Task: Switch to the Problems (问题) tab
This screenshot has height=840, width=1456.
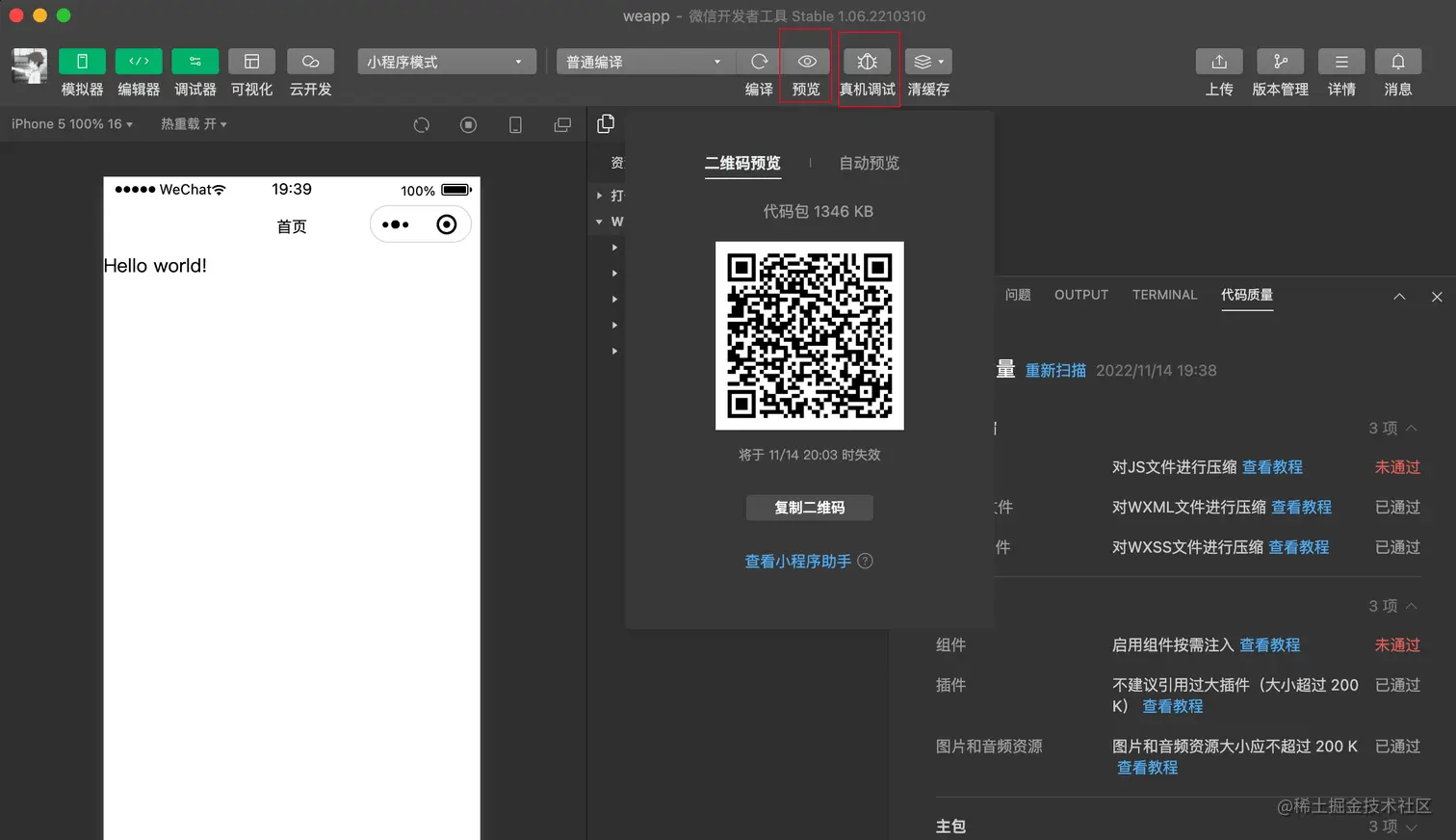Action: 1018,295
